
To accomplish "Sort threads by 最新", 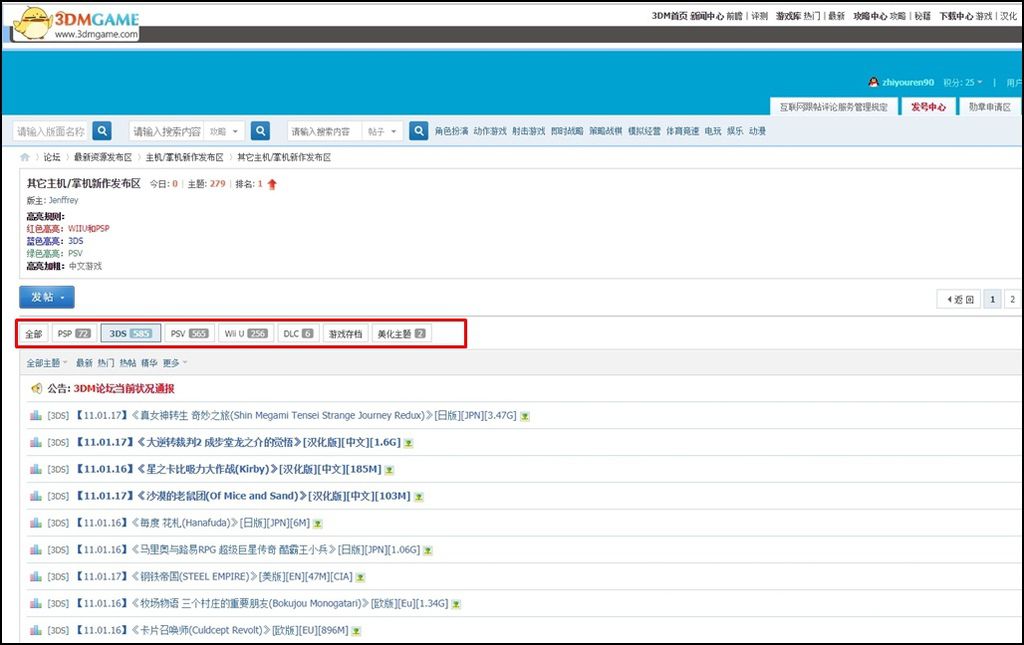I will point(84,363).
